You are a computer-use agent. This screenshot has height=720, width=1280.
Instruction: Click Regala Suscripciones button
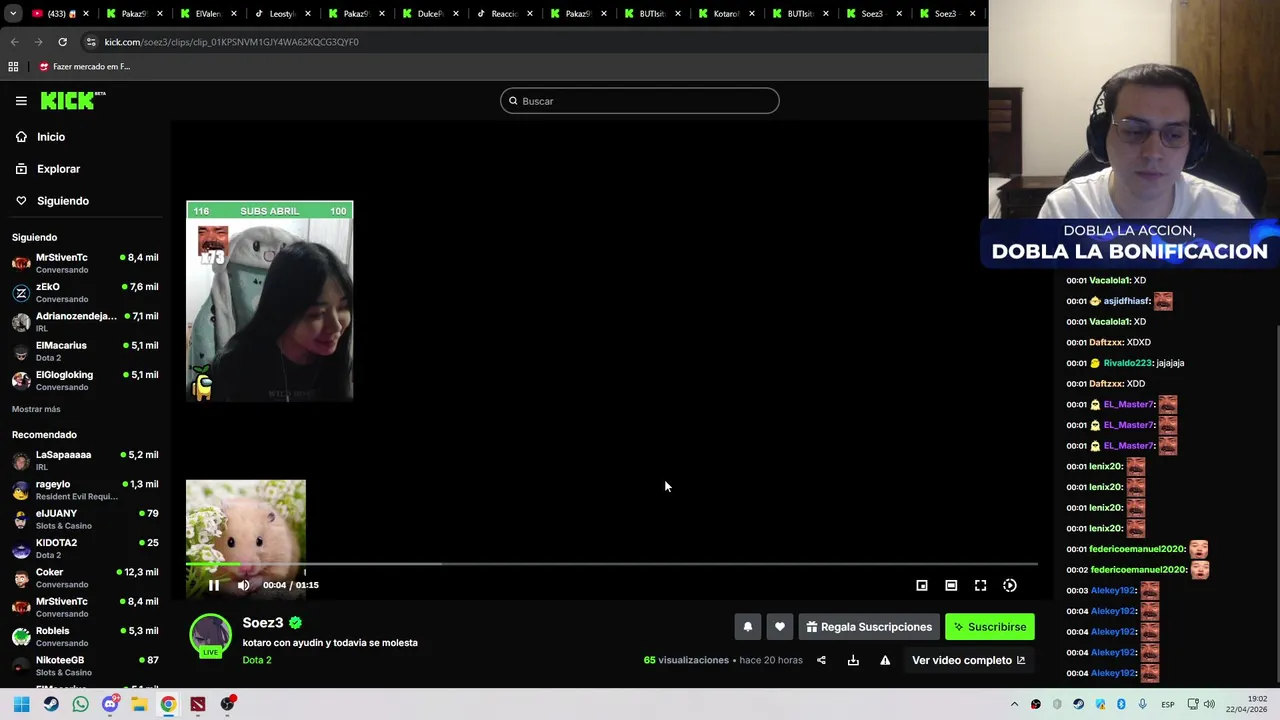click(869, 627)
